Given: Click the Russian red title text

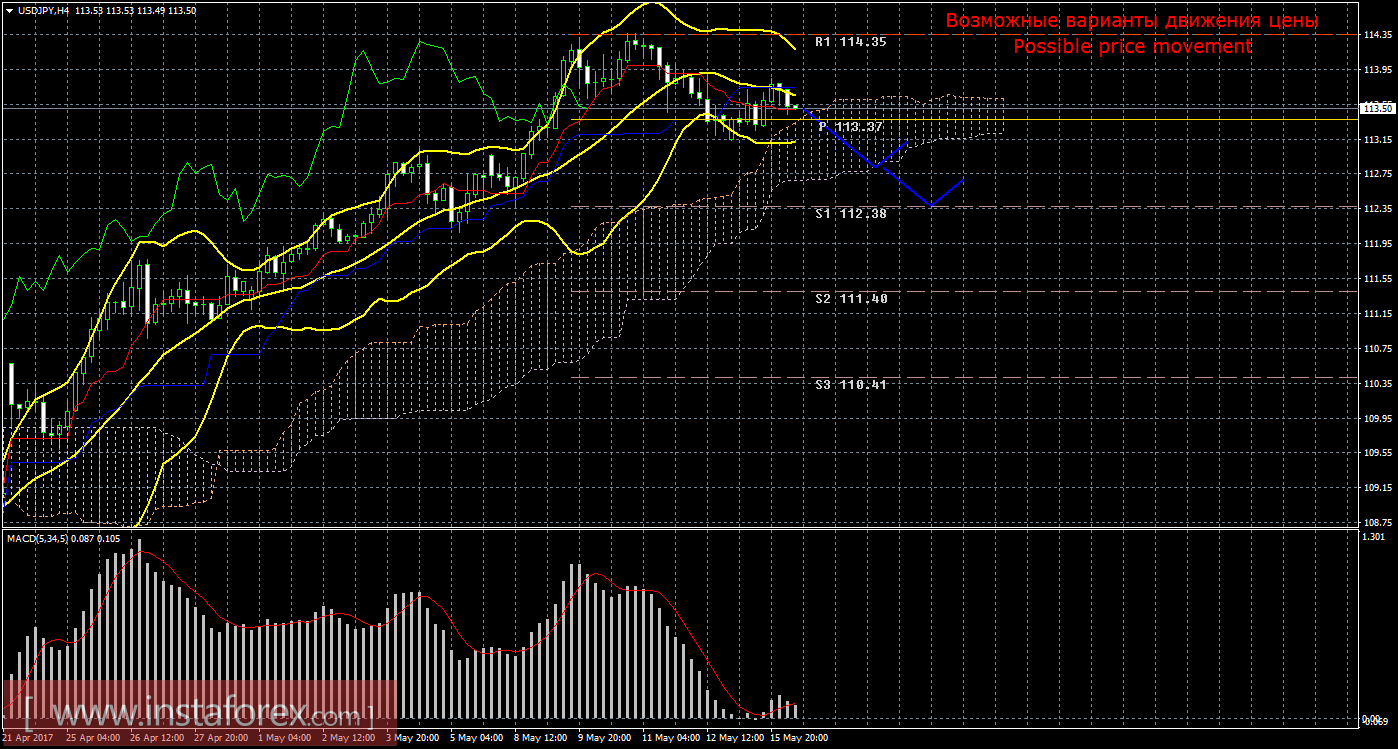Looking at the screenshot, I should pyautogui.click(x=1132, y=21).
